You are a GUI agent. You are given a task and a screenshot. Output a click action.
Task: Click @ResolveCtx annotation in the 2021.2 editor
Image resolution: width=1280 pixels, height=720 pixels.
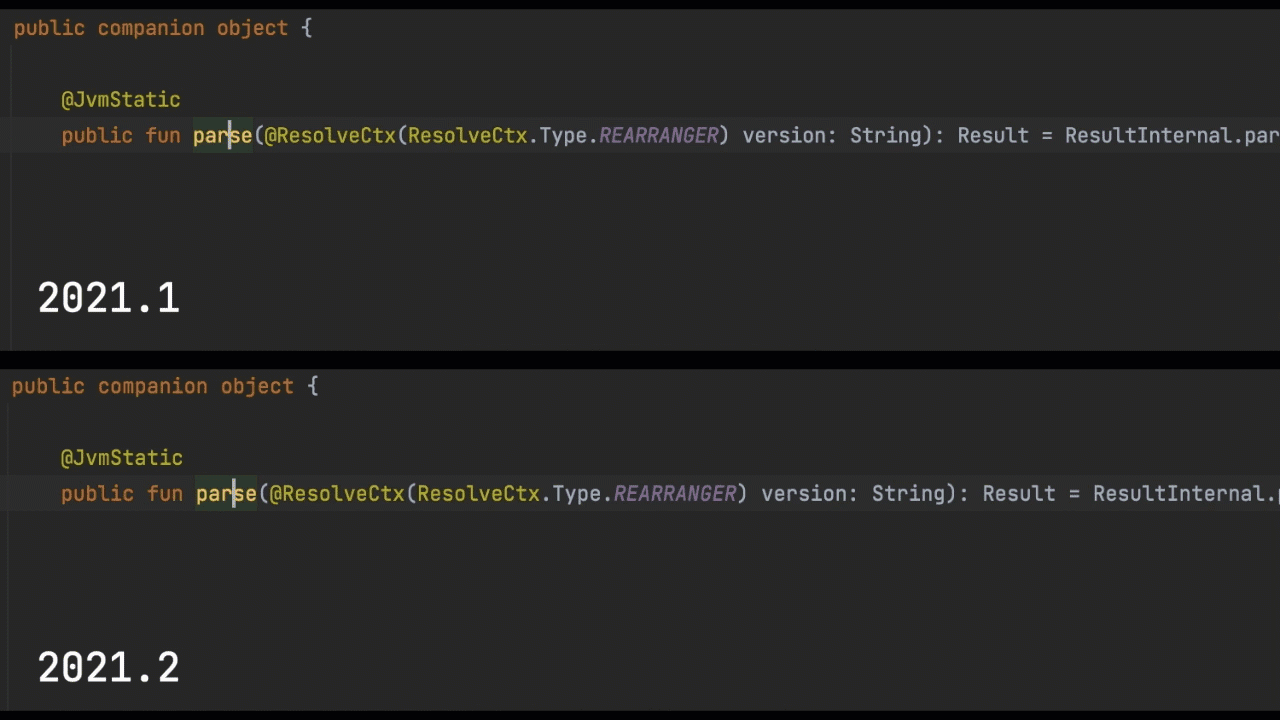(x=337, y=494)
